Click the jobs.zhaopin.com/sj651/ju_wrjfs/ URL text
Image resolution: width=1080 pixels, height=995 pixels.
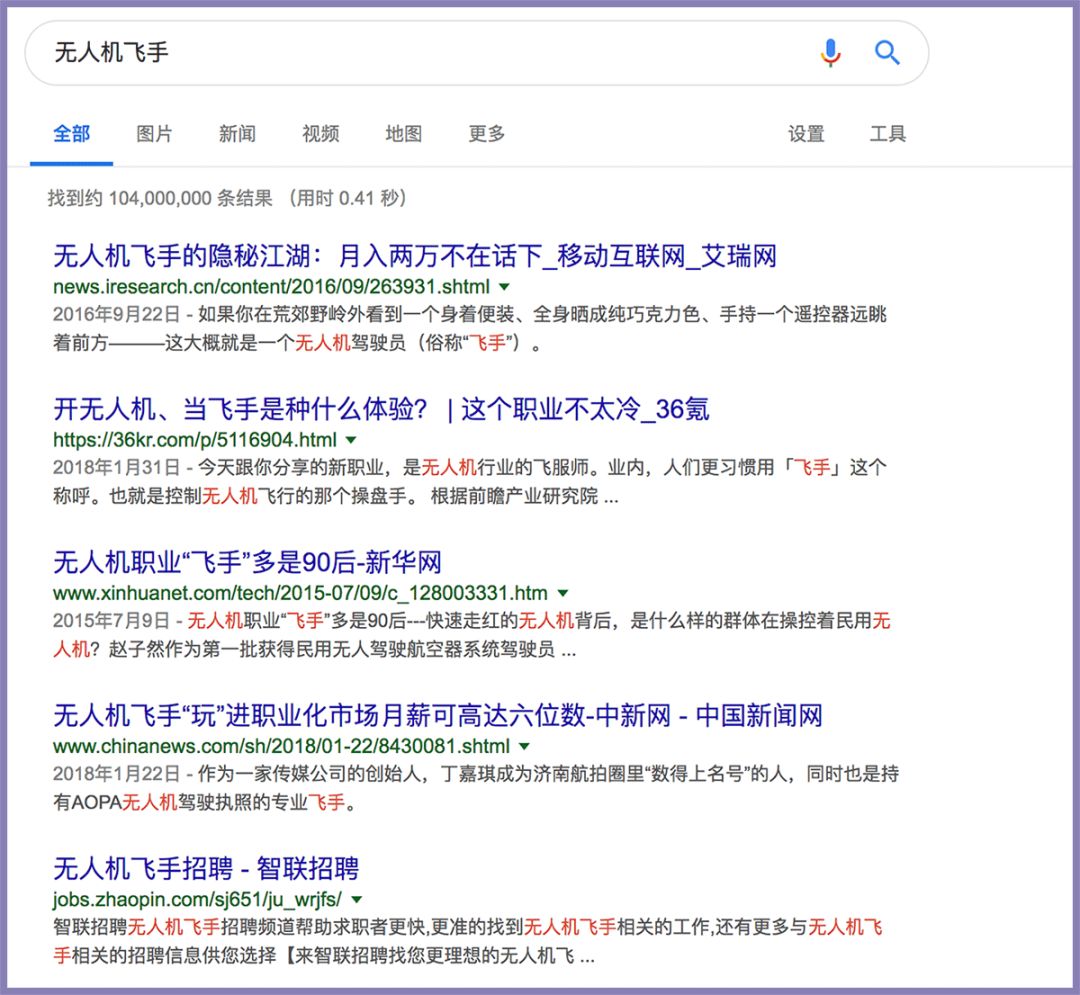coord(197,899)
